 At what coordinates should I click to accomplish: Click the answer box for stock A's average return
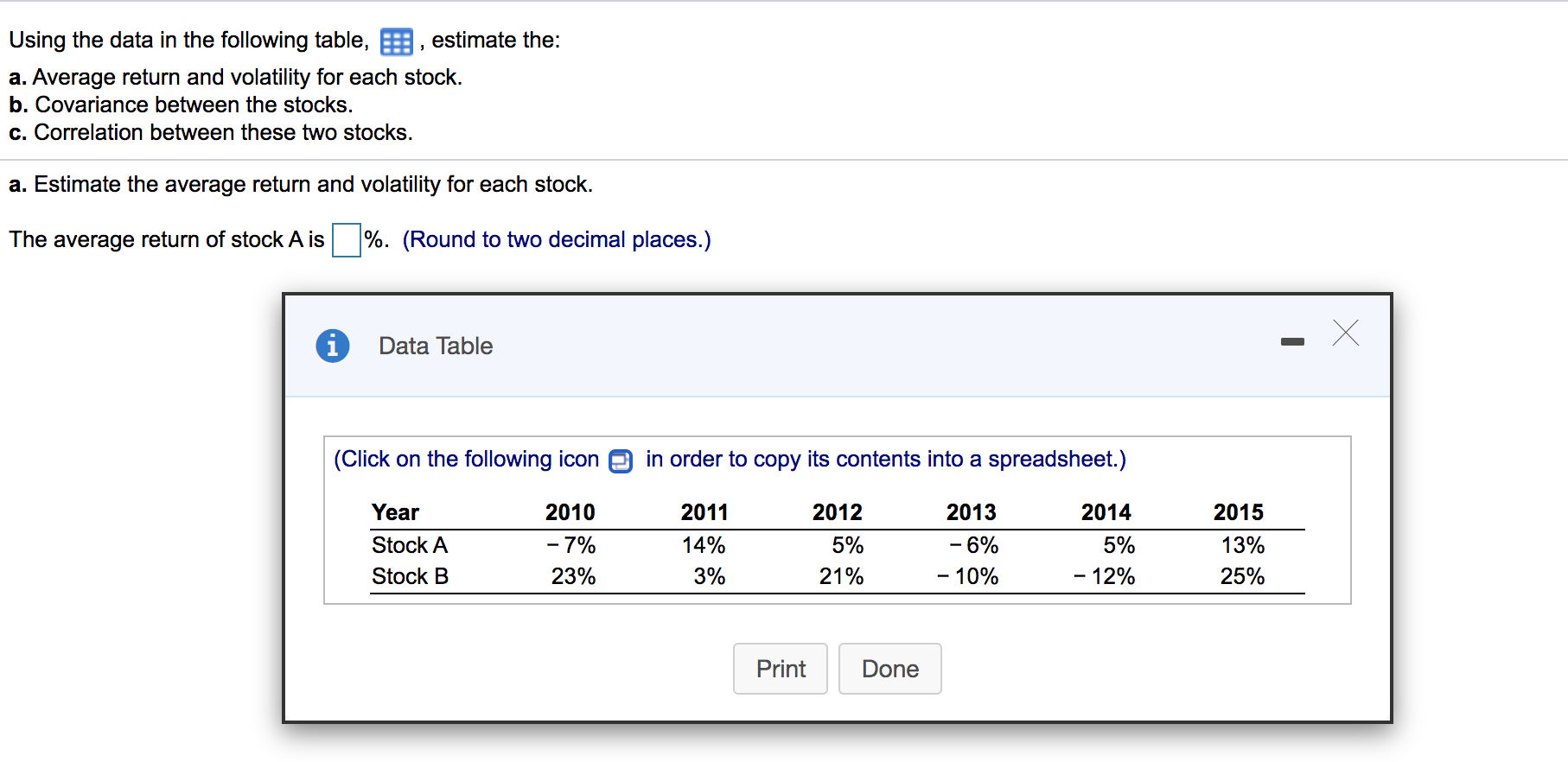tap(345, 240)
